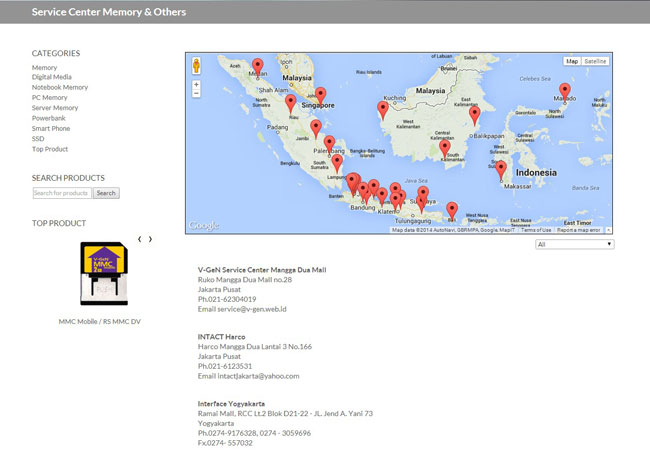The height and width of the screenshot is (465, 650).
Task: Zoom out the map with minus button
Action: [x=196, y=93]
